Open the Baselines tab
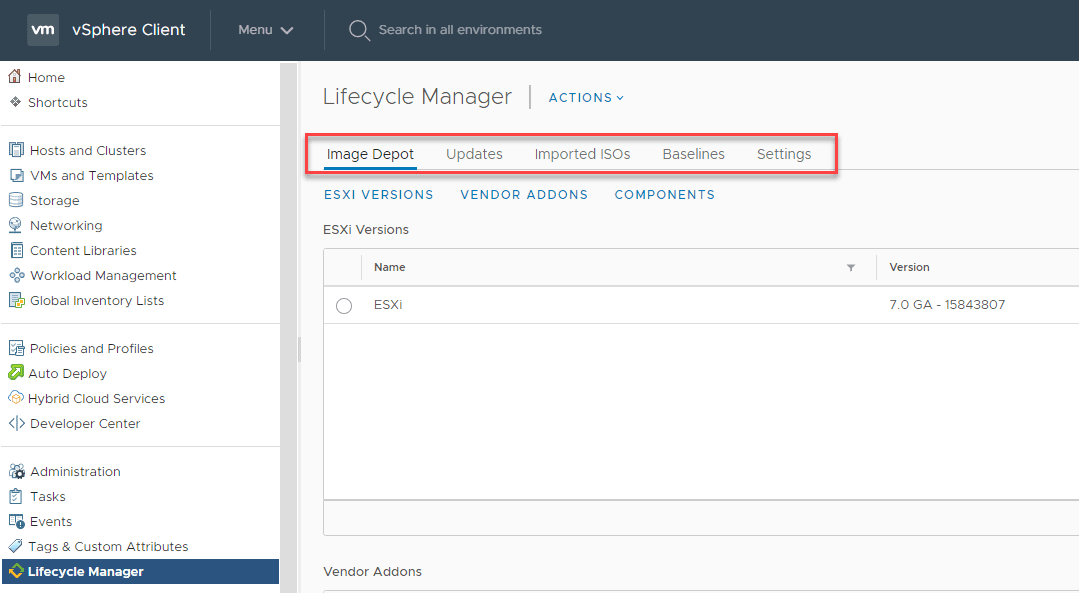 [693, 154]
